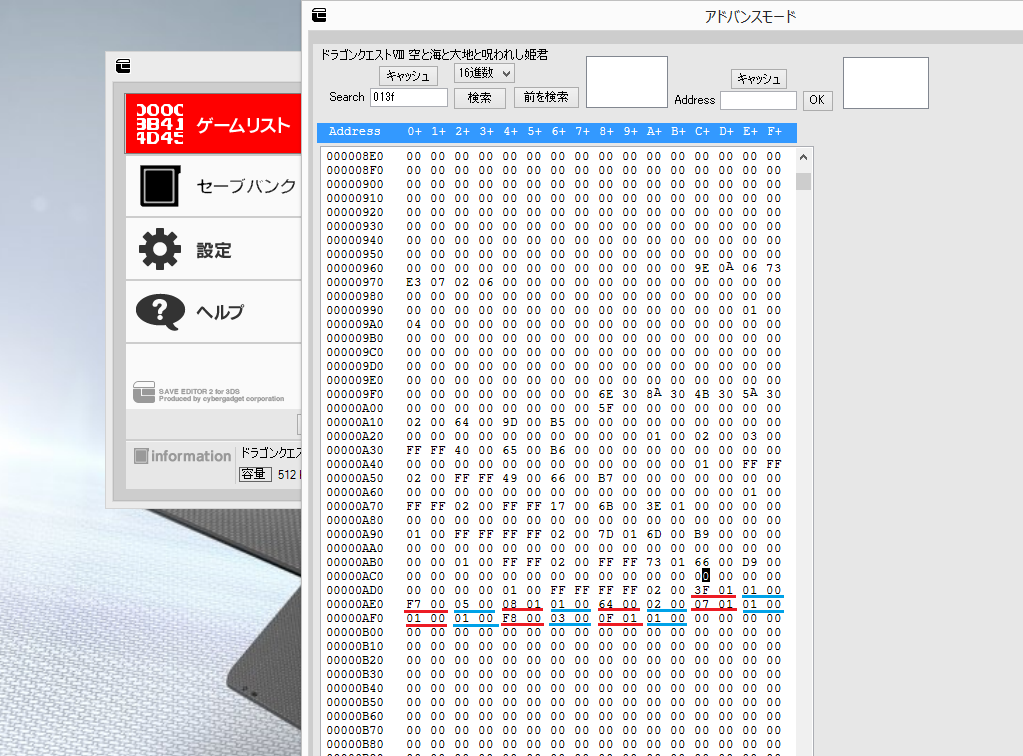Select address row 000009F0
The image size is (1023, 756).
(355, 394)
